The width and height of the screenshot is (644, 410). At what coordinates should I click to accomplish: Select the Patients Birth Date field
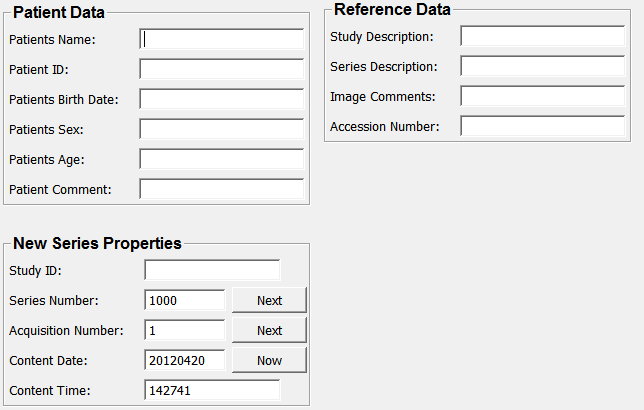(x=221, y=99)
